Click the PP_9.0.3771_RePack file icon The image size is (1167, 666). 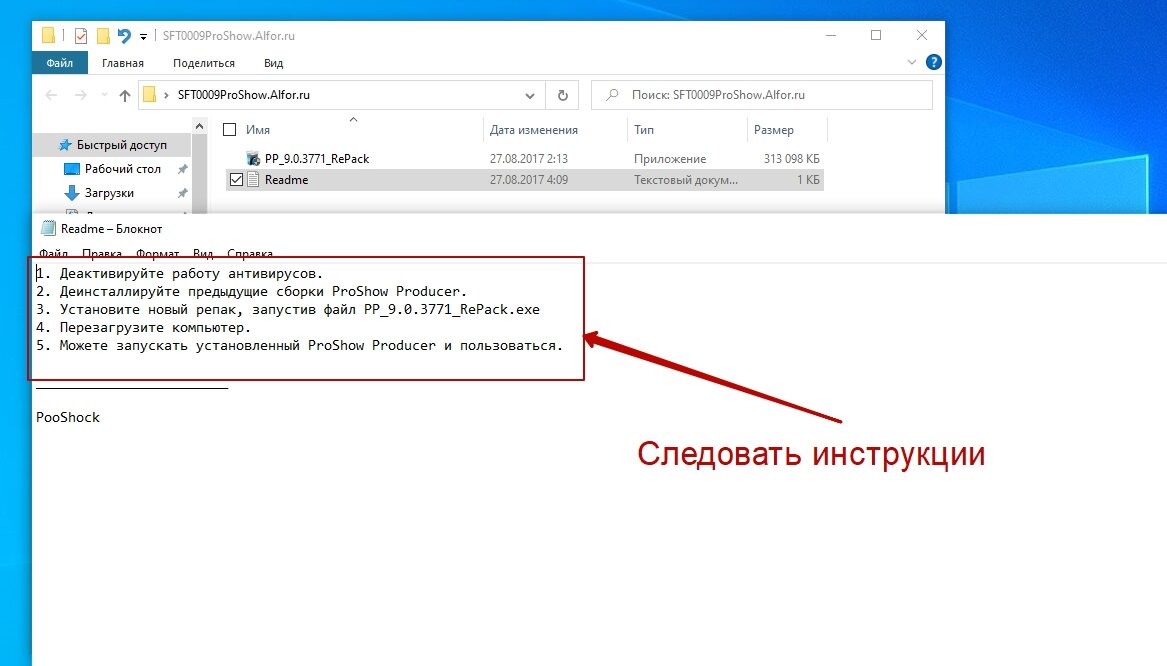point(253,159)
